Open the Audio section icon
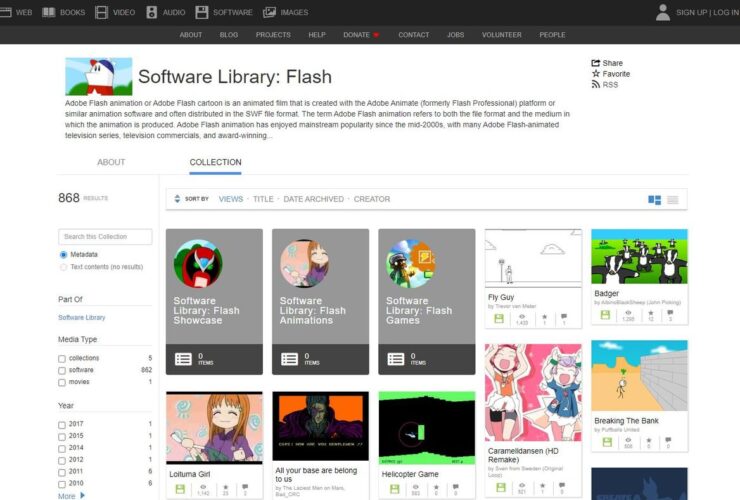Viewport: 740px width, 500px height. 151,12
